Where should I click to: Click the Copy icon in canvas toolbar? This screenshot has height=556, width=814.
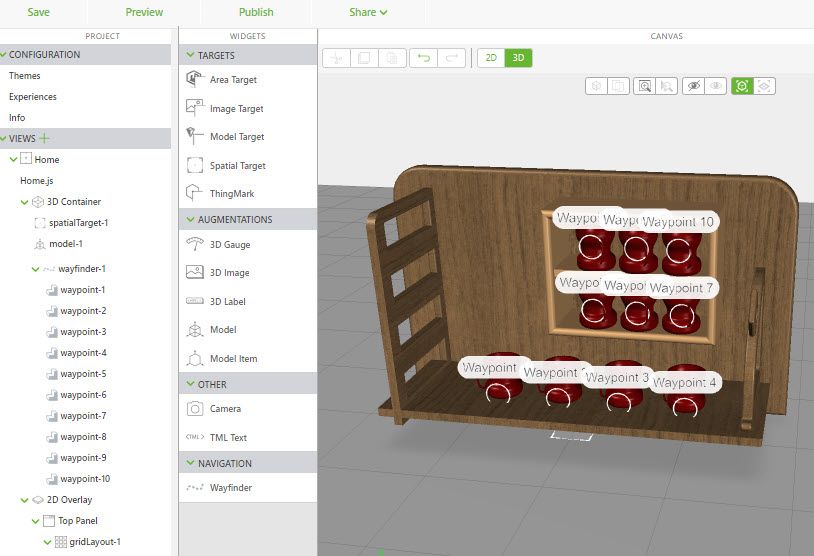(364, 58)
